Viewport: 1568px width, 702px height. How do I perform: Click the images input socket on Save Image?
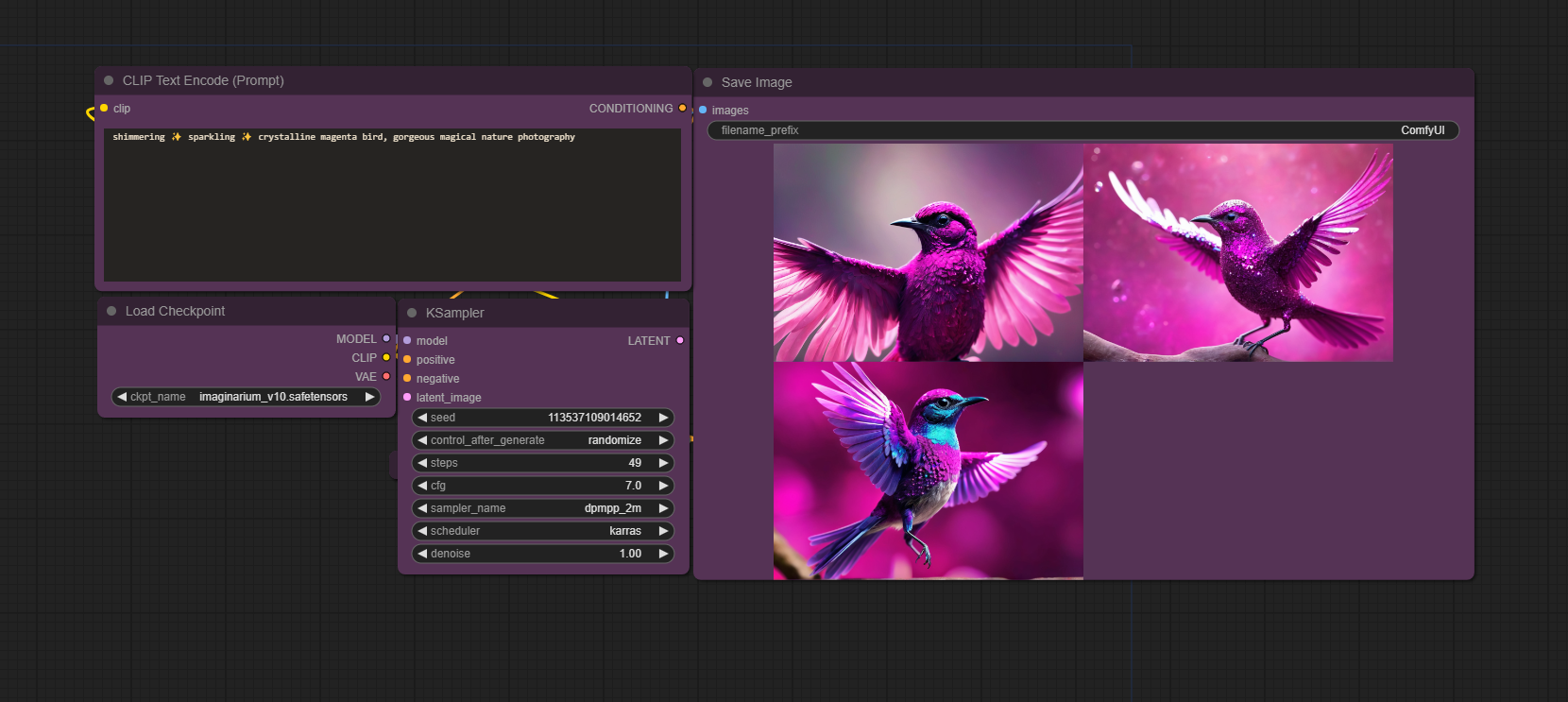pos(703,111)
